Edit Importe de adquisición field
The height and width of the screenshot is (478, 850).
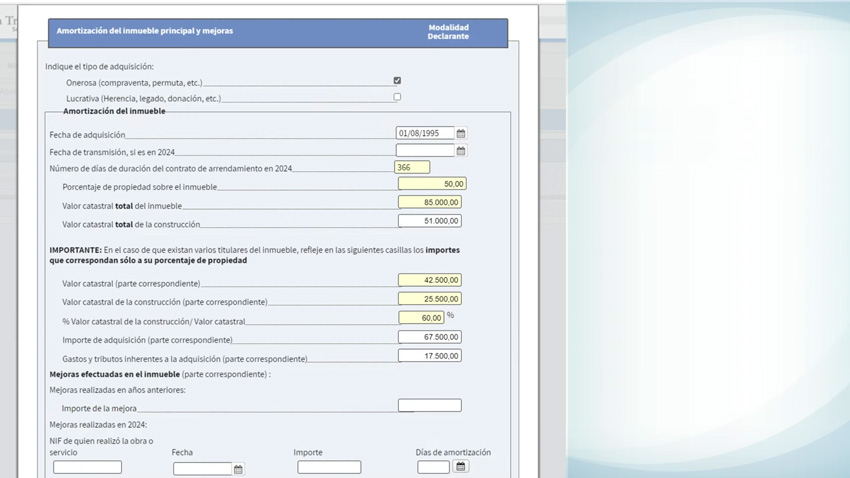[x=429, y=337]
